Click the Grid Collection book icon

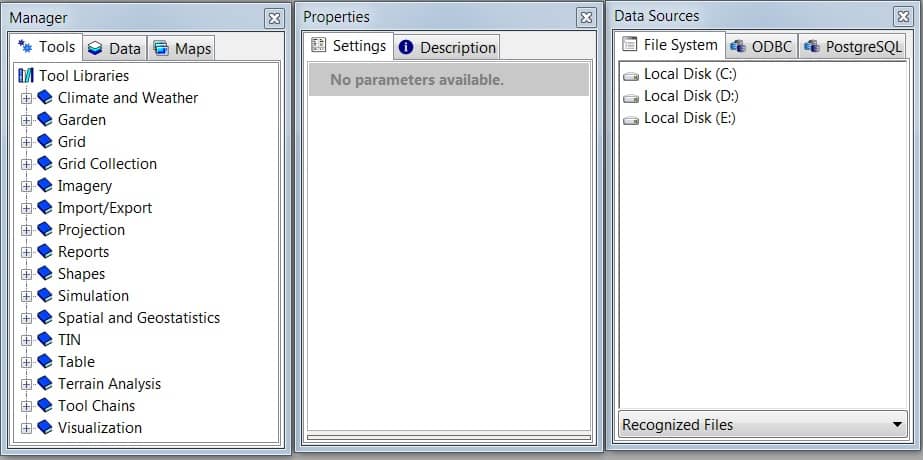(x=45, y=163)
